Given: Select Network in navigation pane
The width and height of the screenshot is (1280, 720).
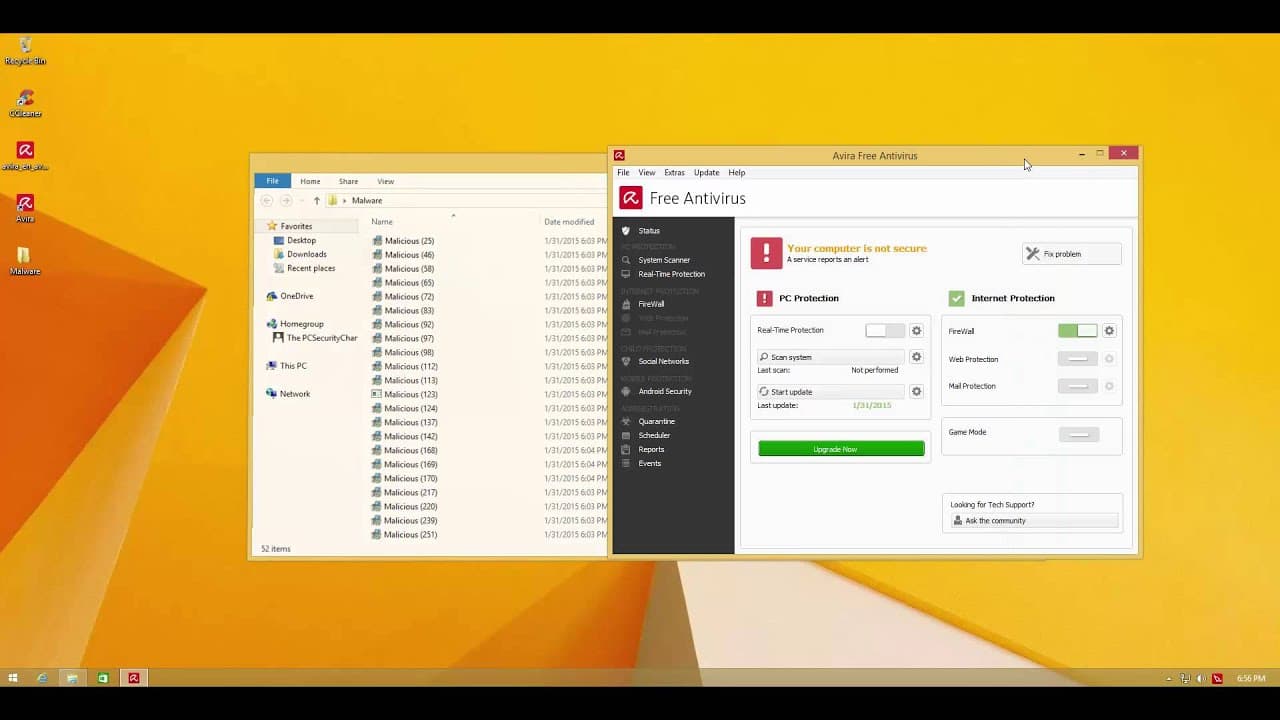Looking at the screenshot, I should coord(294,394).
